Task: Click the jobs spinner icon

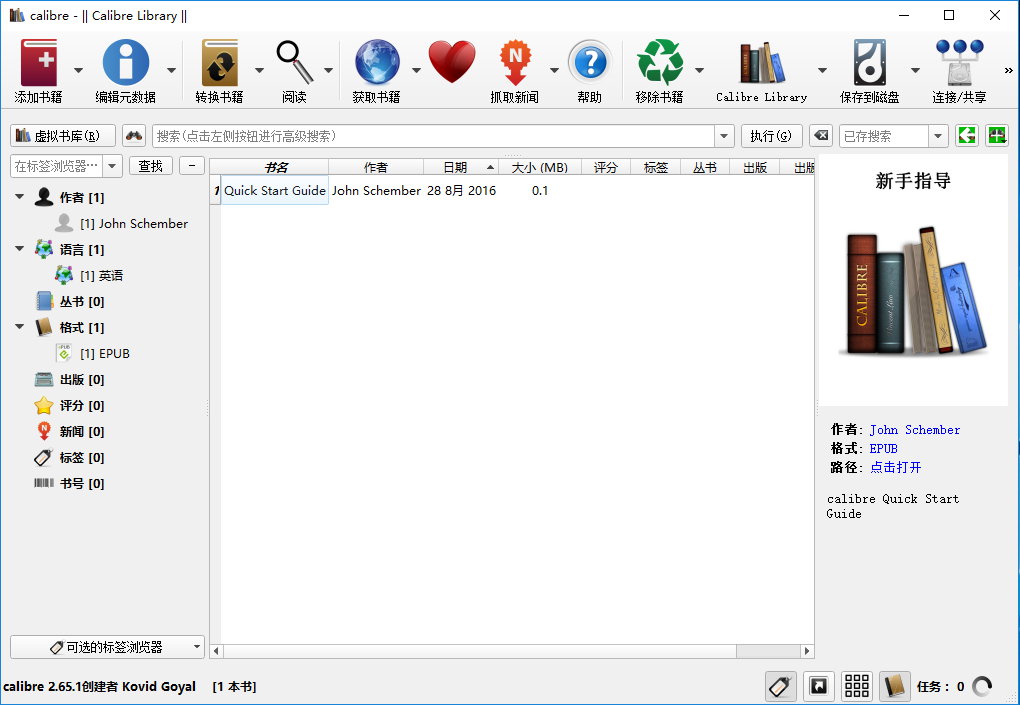Action: (982, 686)
